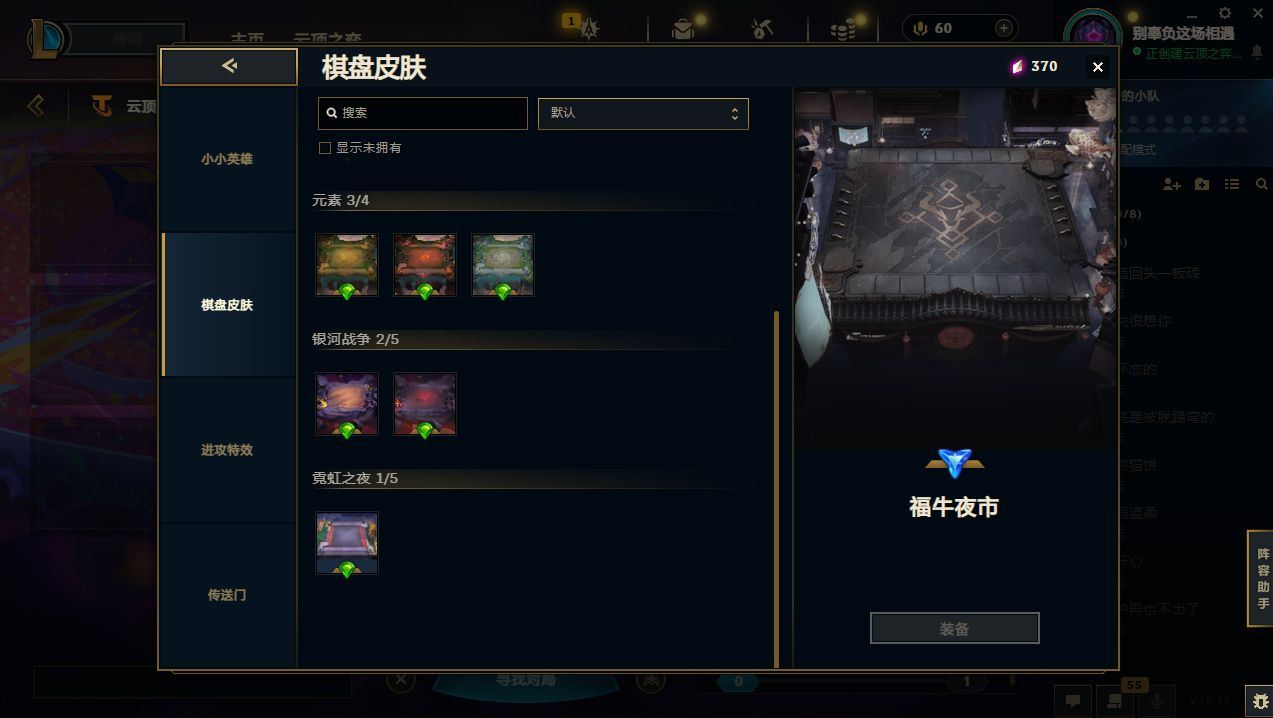Open the friend list view options icon
The width and height of the screenshot is (1273, 718).
click(x=1232, y=185)
